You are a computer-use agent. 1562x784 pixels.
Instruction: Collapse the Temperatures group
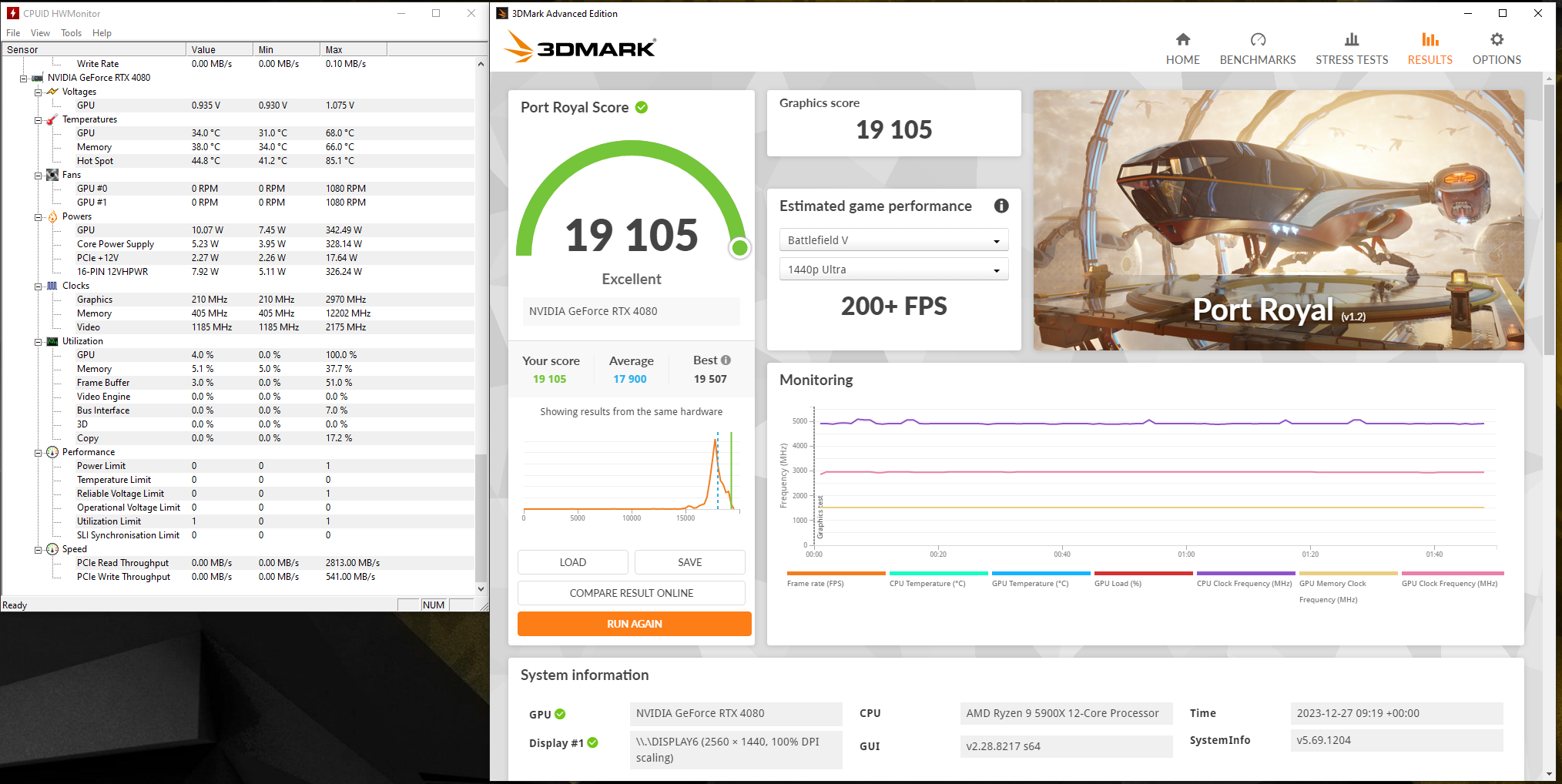point(38,120)
